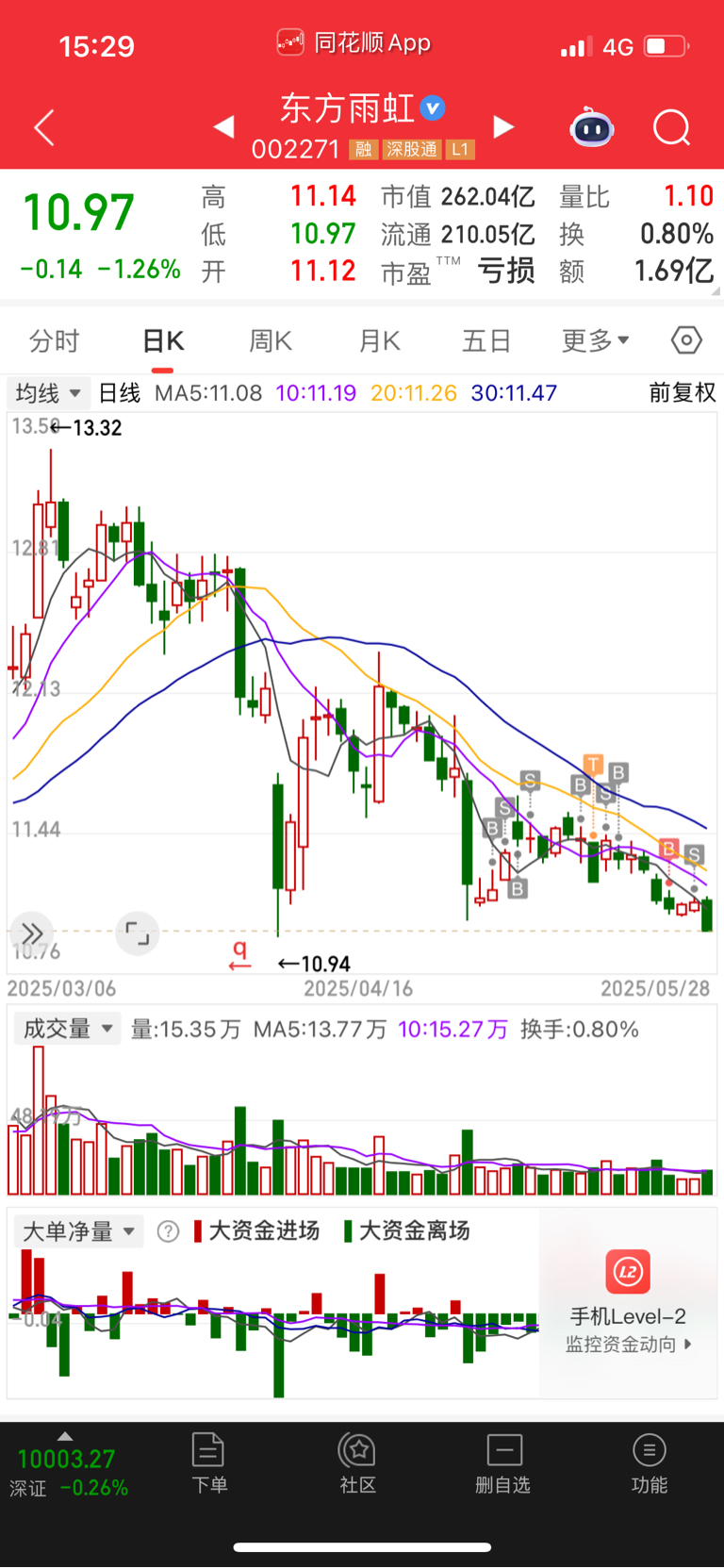Select the 五日 tab
The height and width of the screenshot is (1568, 724).
coord(487,340)
